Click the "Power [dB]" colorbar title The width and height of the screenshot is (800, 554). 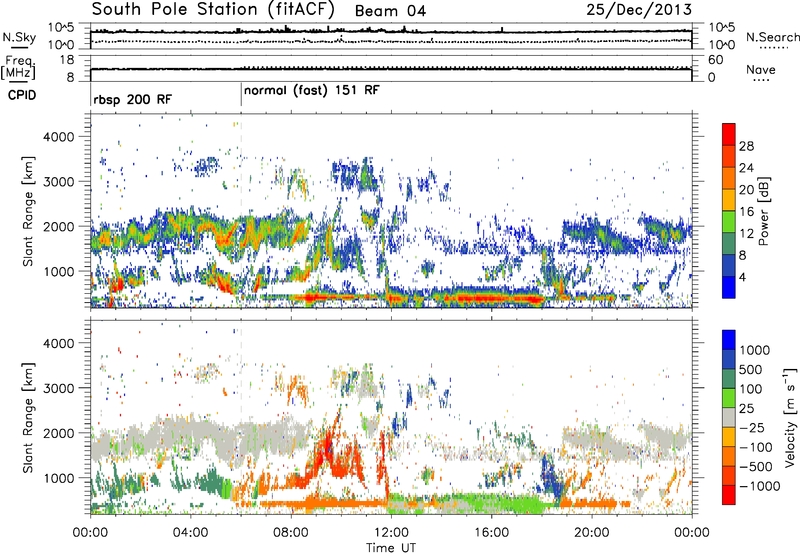coord(763,211)
